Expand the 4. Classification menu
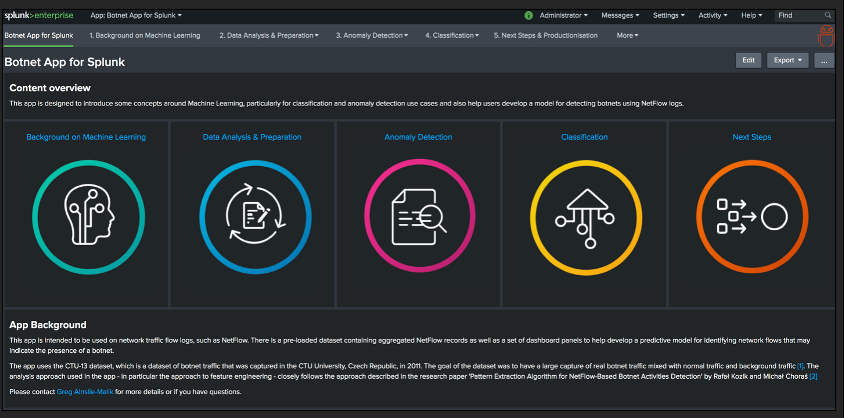Image resolution: width=844 pixels, height=418 pixels. click(452, 36)
